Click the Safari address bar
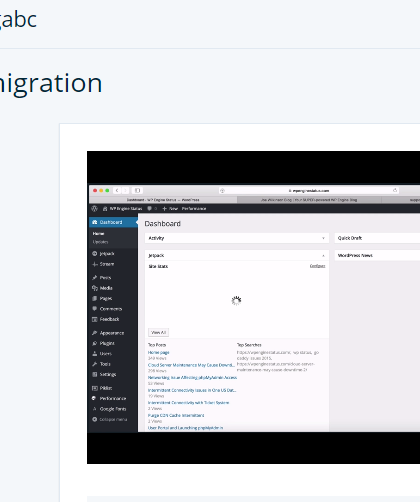This screenshot has height=502, width=420. tap(309, 190)
